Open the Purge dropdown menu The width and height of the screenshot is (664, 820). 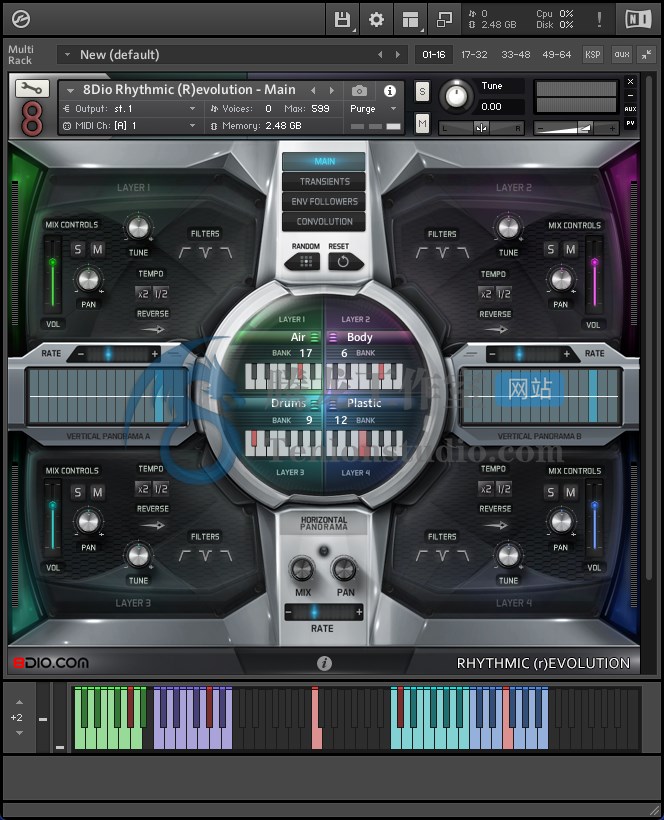click(373, 109)
